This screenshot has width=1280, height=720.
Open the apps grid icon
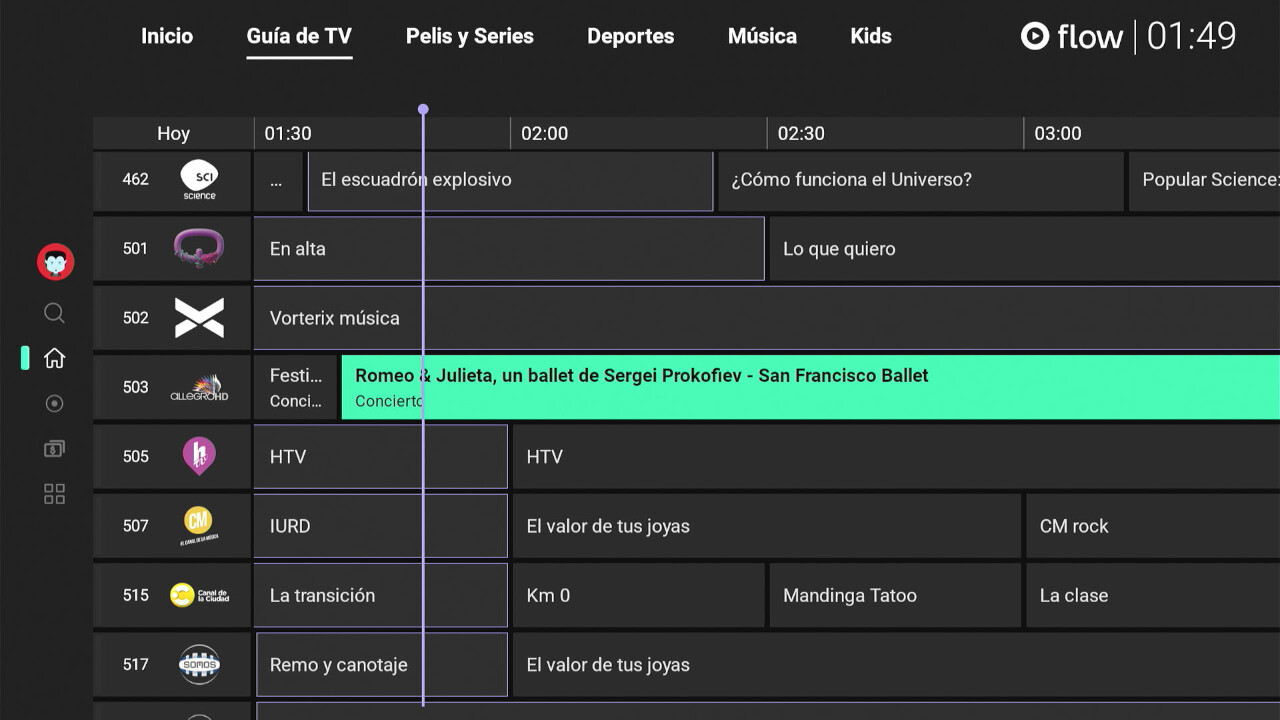(55, 494)
